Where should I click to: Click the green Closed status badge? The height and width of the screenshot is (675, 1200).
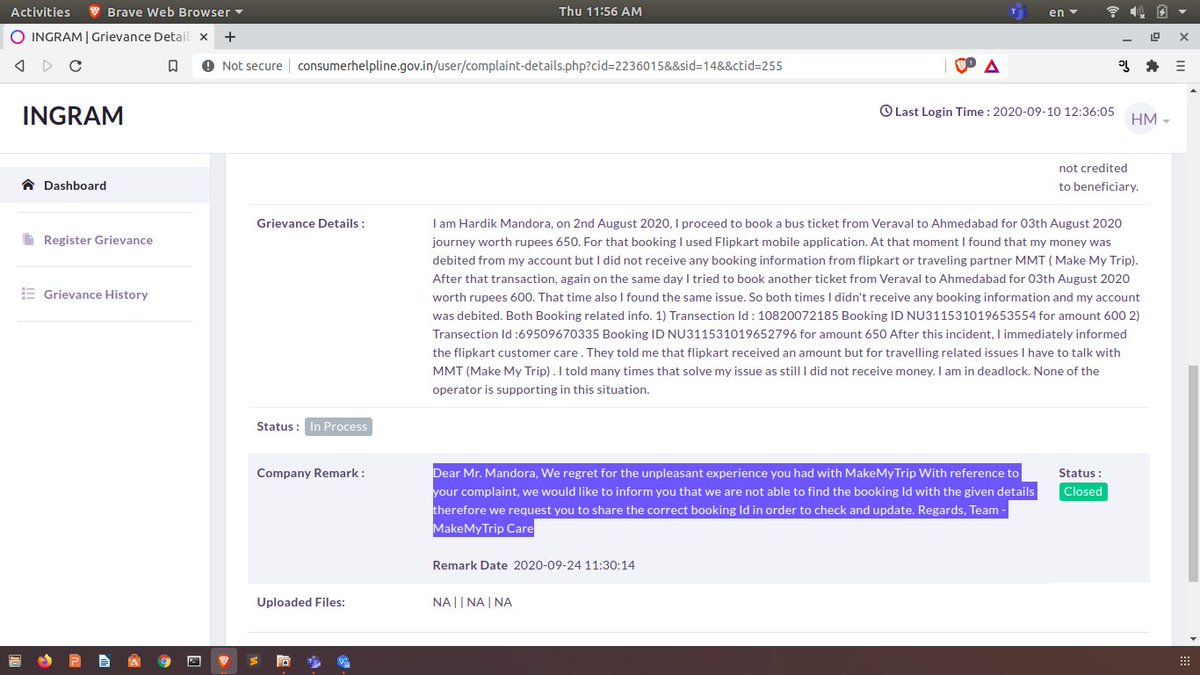coord(1083,491)
